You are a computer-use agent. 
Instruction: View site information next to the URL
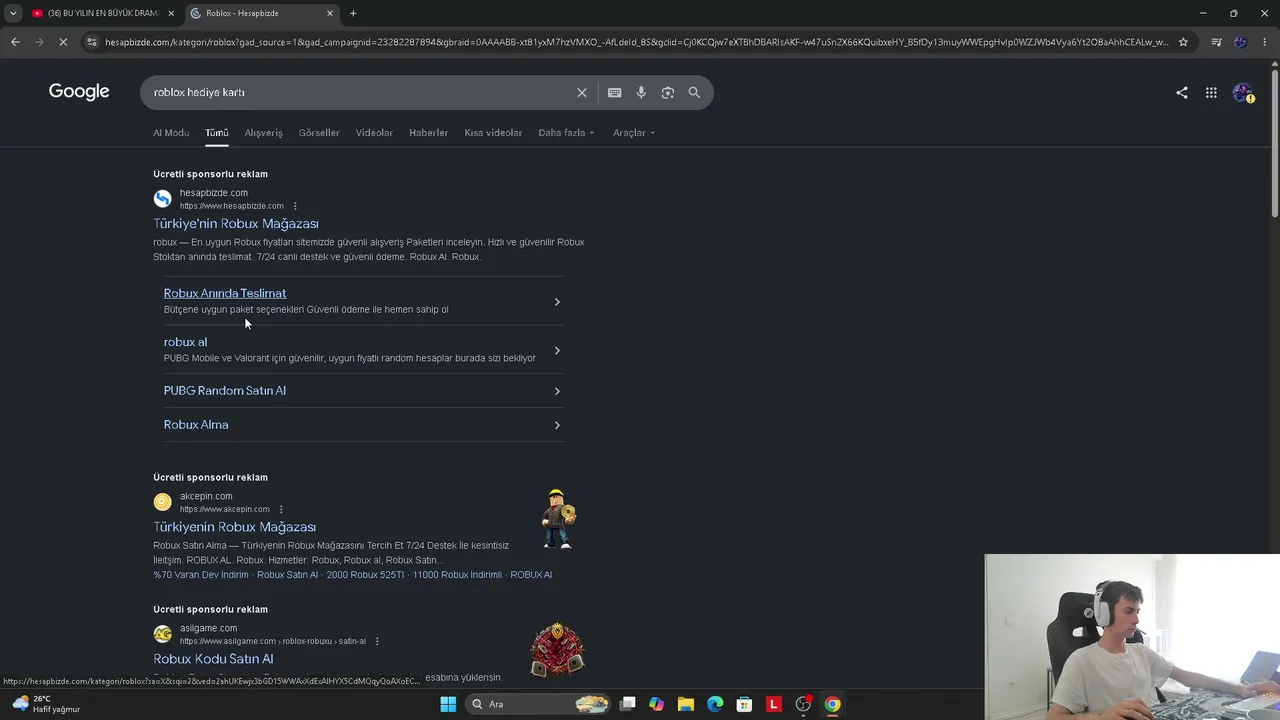point(92,42)
